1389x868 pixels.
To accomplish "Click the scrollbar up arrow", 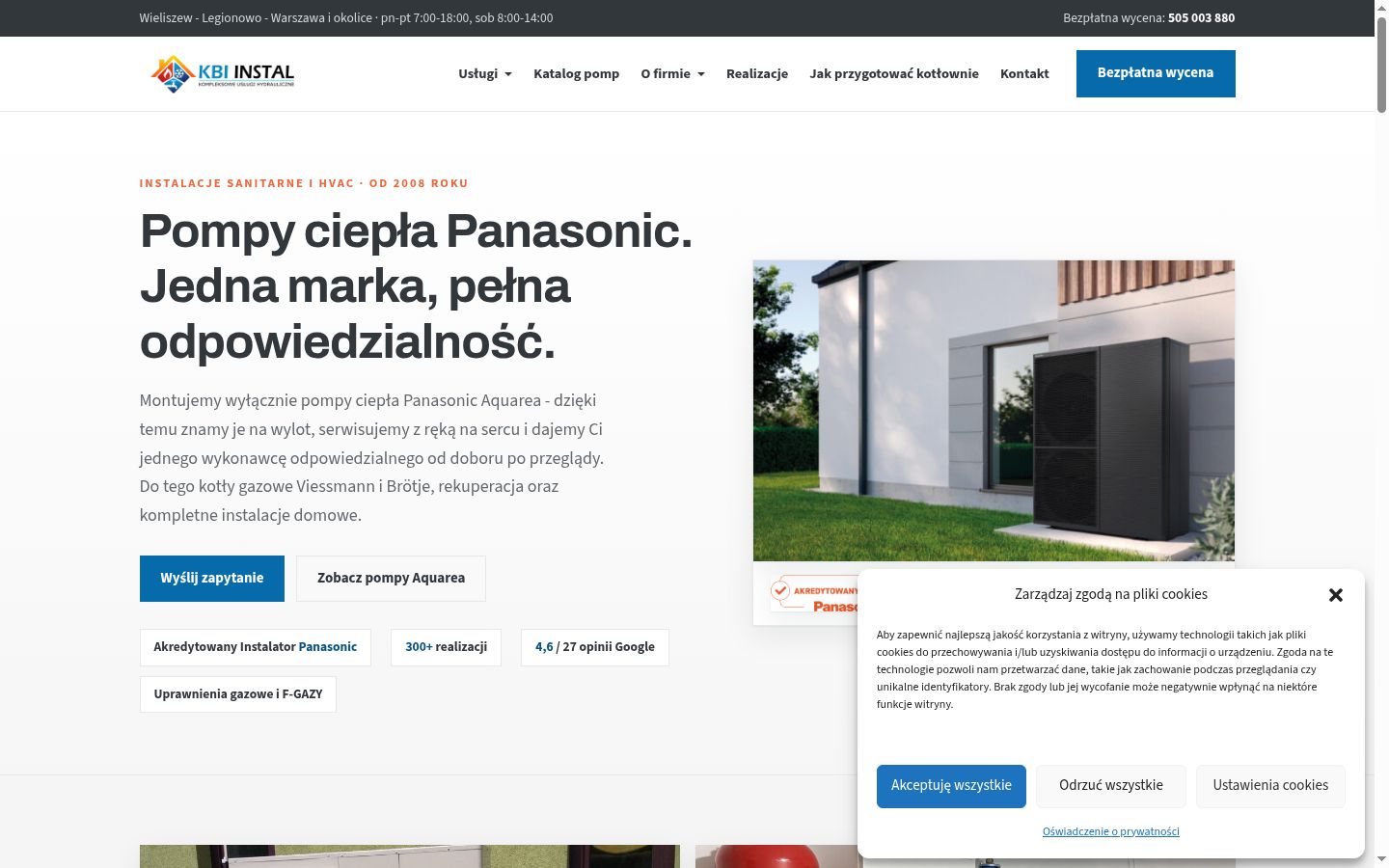I will pos(1381,7).
